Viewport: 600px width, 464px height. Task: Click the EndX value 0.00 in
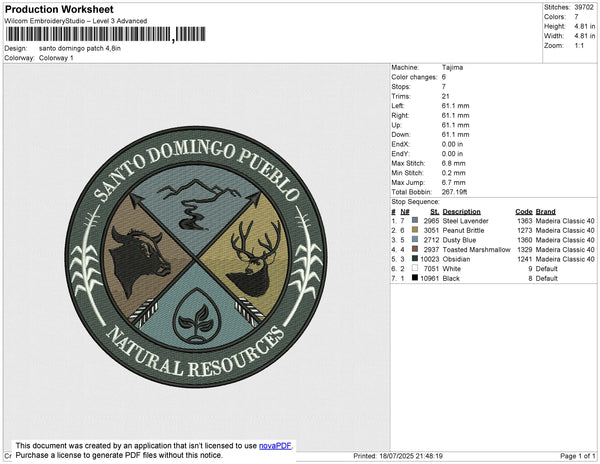[x=452, y=144]
